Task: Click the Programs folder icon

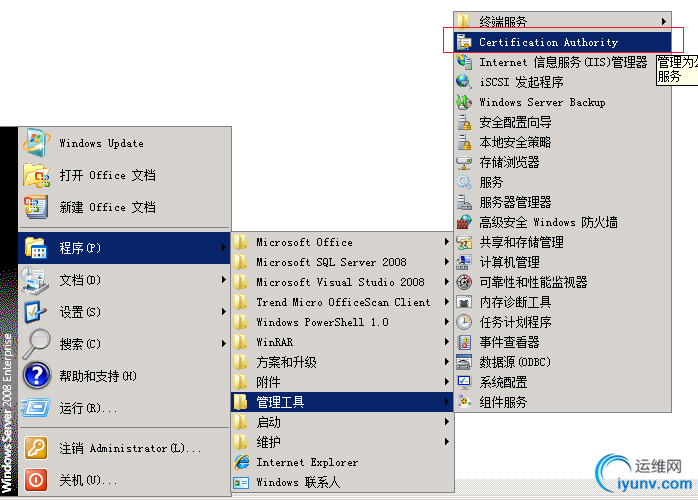Action: [x=36, y=248]
